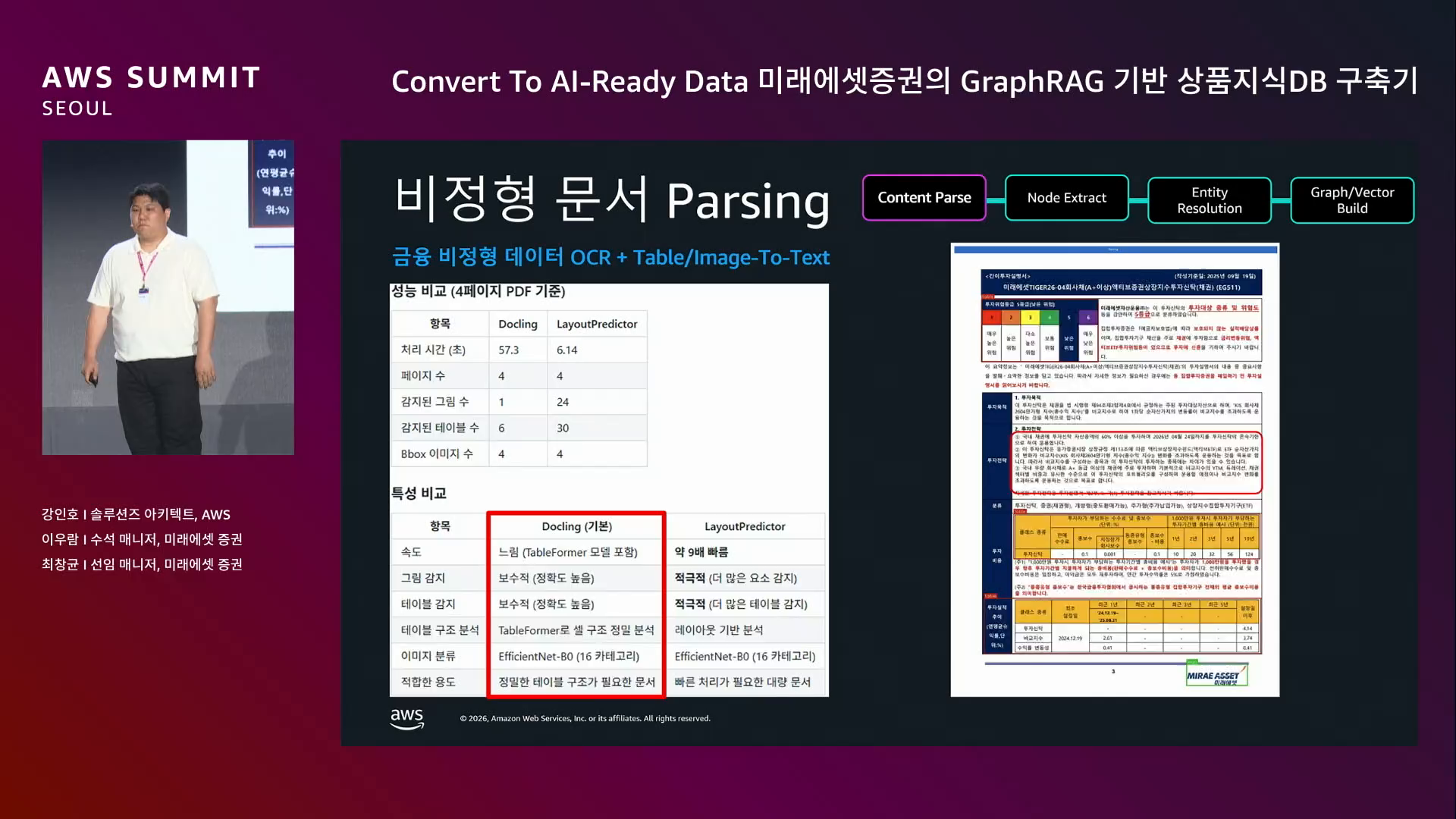This screenshot has width=1456, height=819.
Task: Click the '57.3' processing time value
Action: (509, 350)
